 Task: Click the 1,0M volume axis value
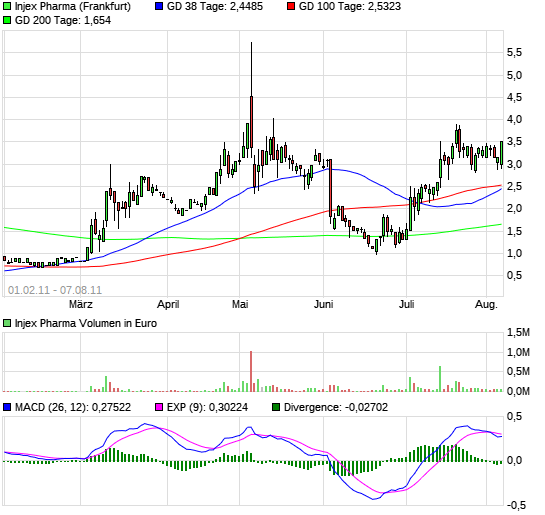(x=518, y=352)
